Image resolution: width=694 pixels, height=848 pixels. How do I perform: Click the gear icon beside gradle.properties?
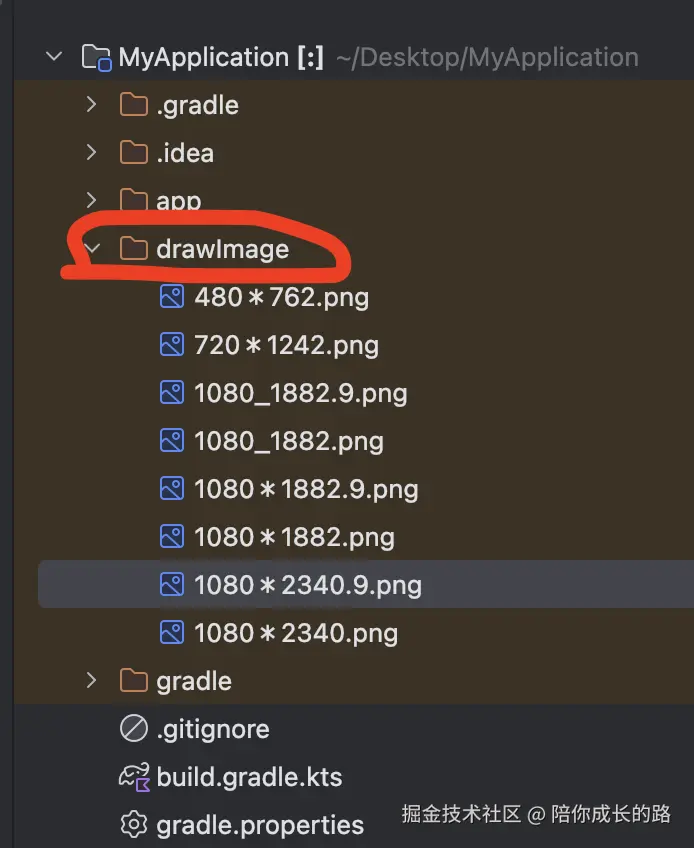133,825
